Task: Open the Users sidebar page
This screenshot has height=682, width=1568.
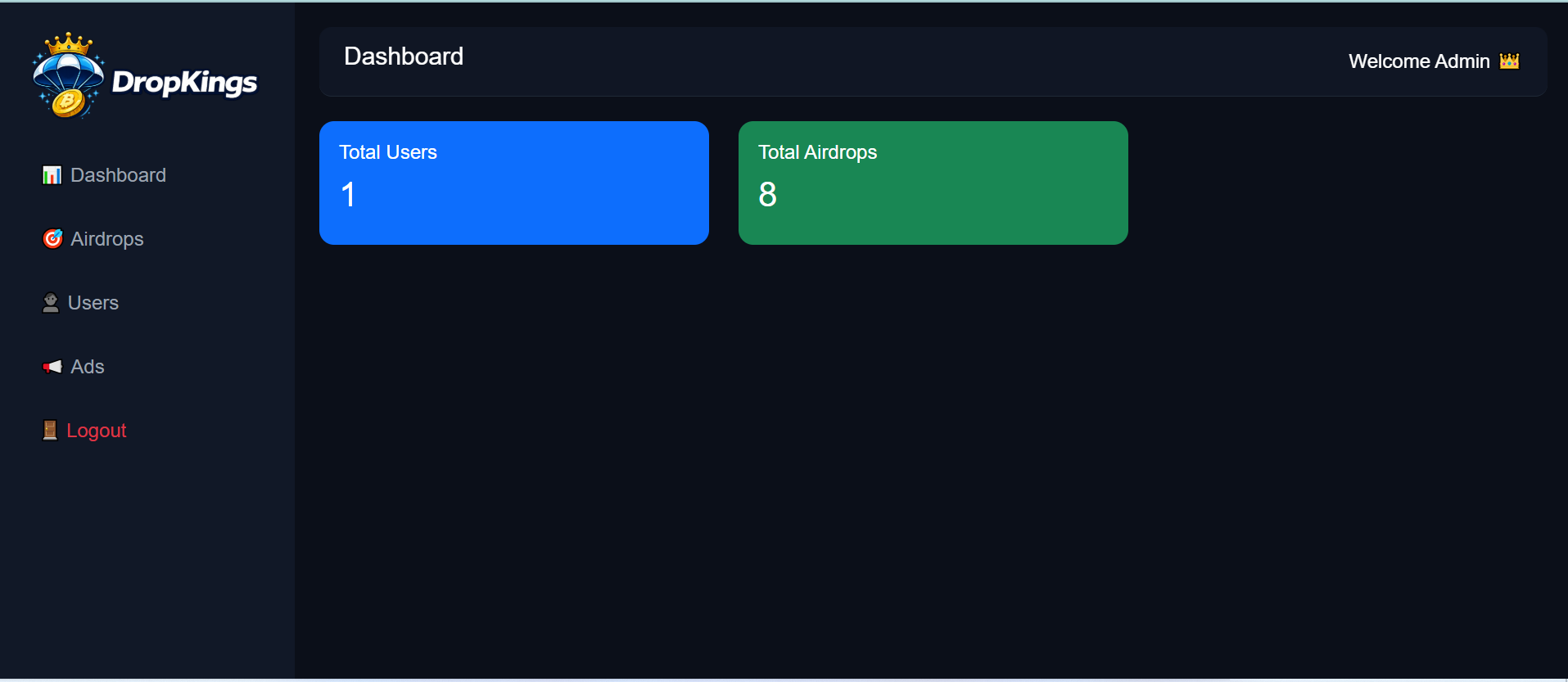Action: (93, 303)
